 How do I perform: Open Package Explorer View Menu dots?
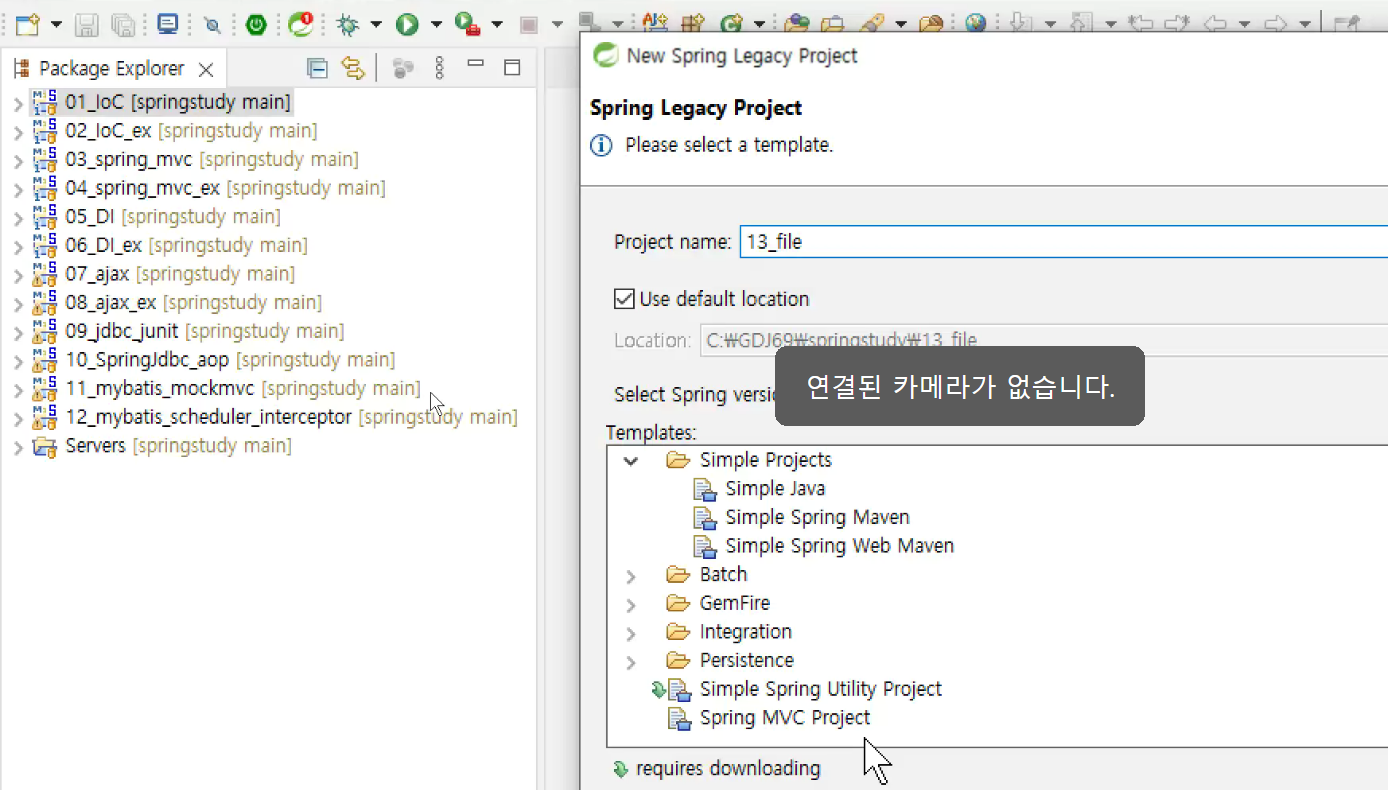pos(439,68)
